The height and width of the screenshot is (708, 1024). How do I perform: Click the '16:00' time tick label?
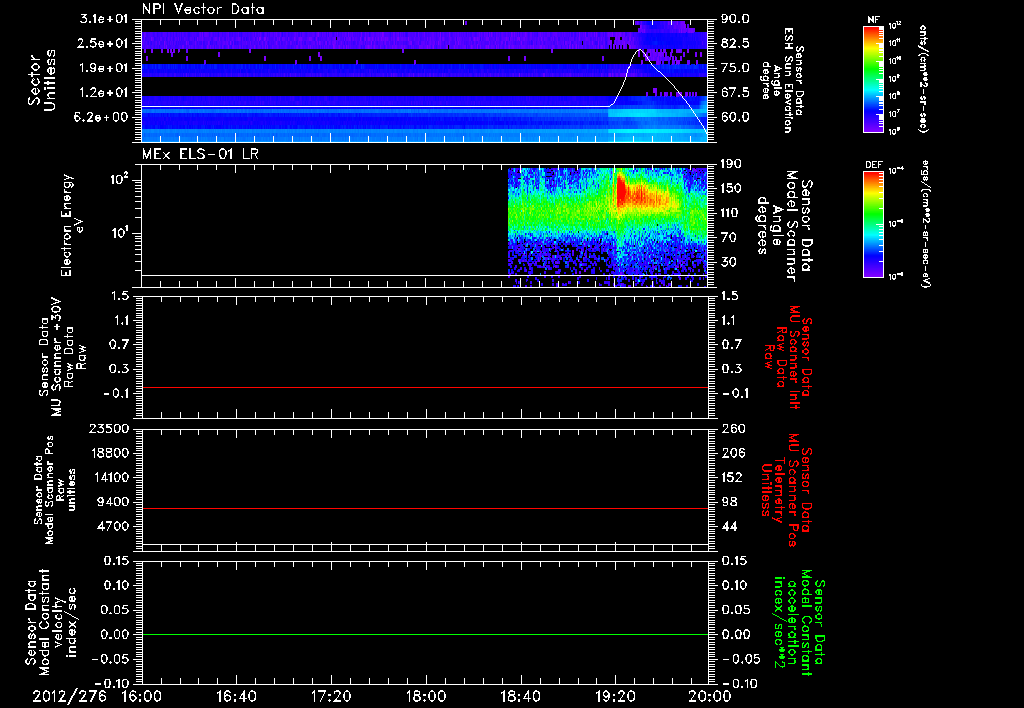pyautogui.click(x=142, y=696)
